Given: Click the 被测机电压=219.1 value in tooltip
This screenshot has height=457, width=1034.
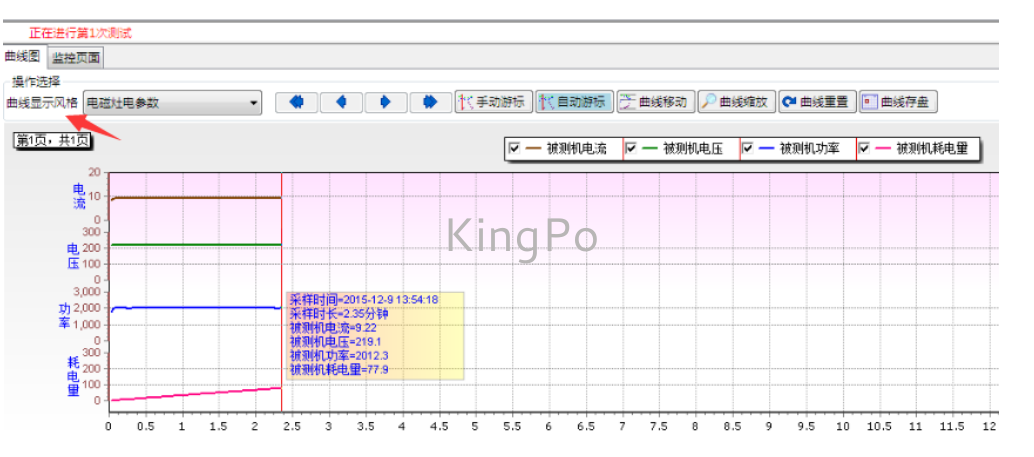Looking at the screenshot, I should tap(335, 342).
